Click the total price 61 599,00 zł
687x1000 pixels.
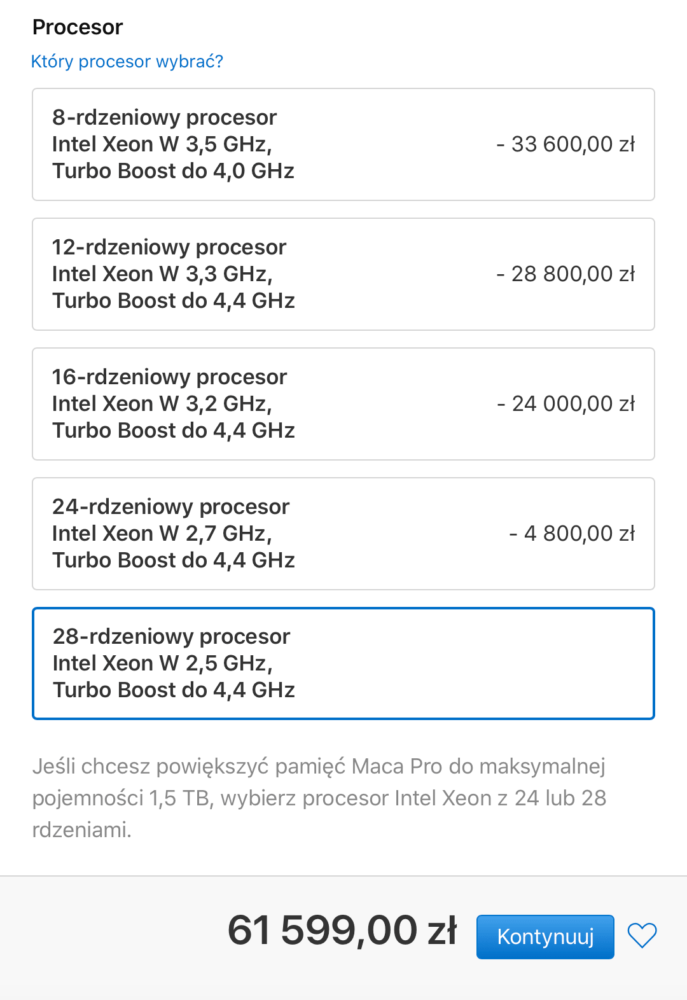342,930
